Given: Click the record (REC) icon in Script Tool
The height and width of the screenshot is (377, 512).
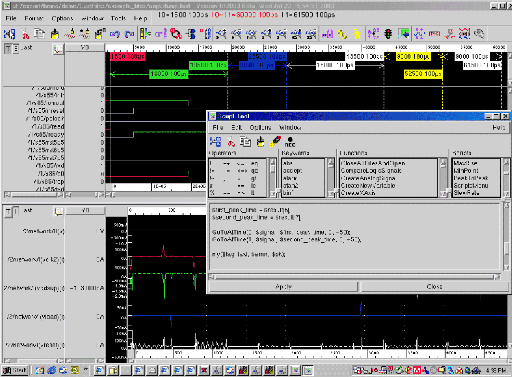Looking at the screenshot, I should tap(290, 142).
